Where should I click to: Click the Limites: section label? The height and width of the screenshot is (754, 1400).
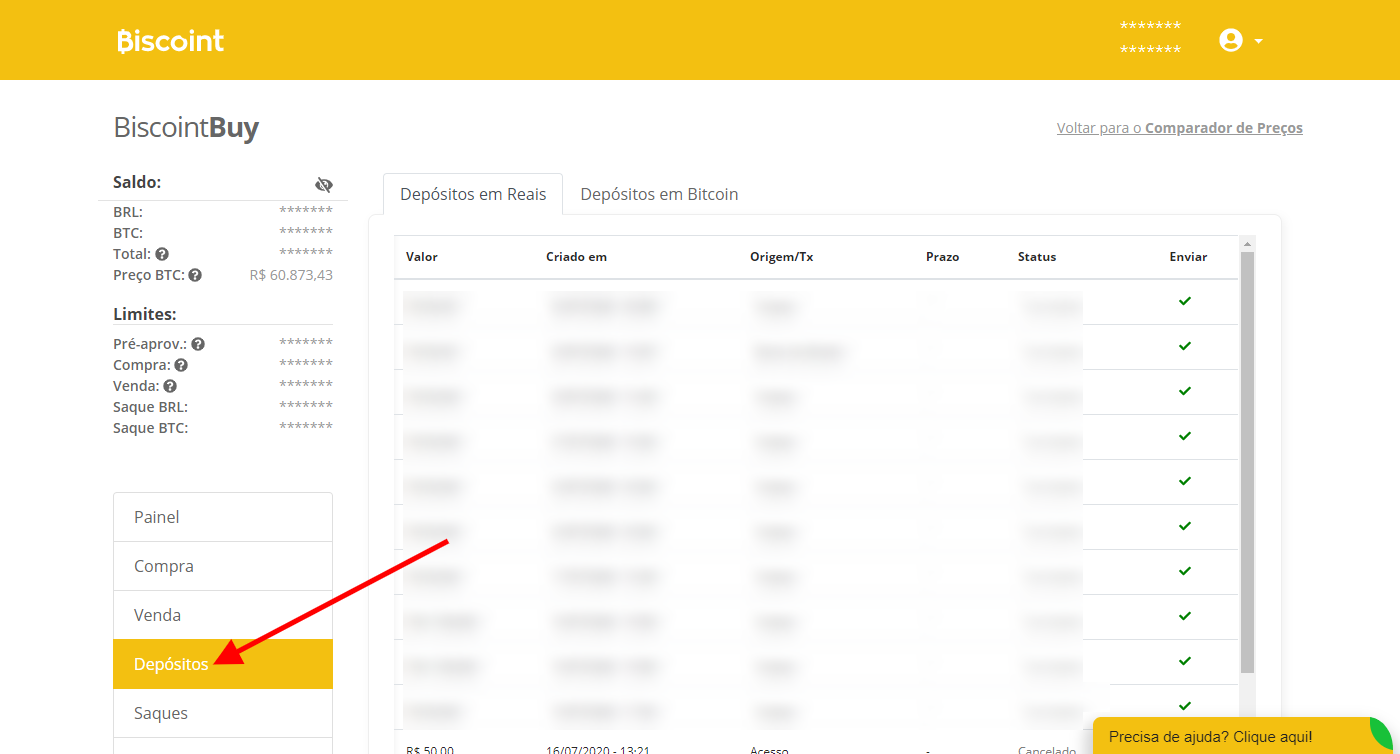pos(145,314)
